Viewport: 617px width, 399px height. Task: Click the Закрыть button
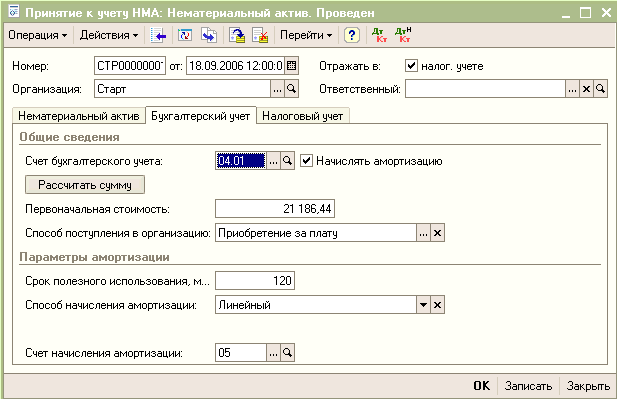(588, 386)
